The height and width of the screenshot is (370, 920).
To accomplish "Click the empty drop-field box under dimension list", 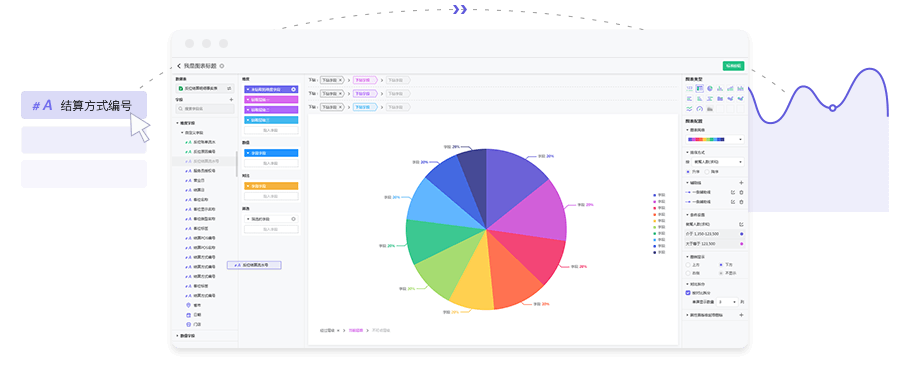I will point(271,130).
